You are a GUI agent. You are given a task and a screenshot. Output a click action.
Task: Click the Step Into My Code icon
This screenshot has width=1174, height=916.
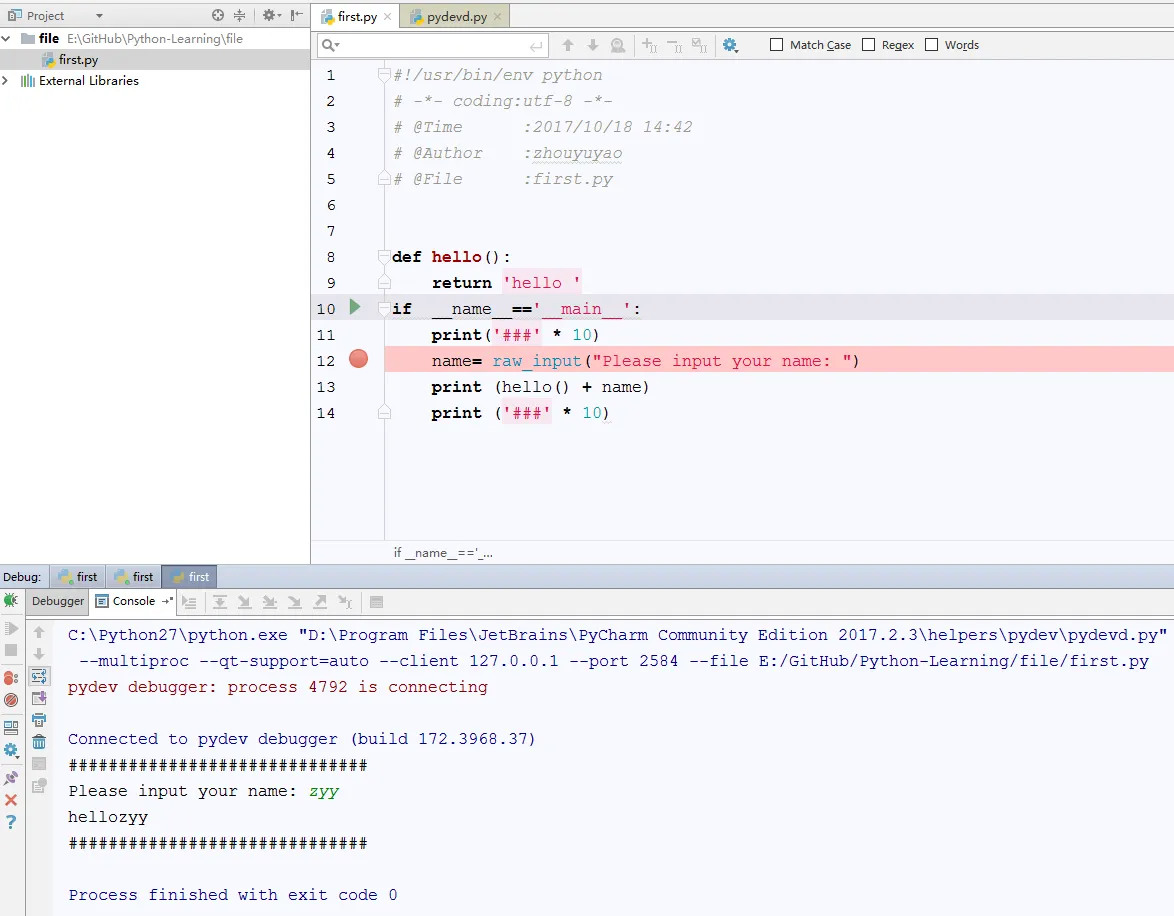click(x=270, y=601)
